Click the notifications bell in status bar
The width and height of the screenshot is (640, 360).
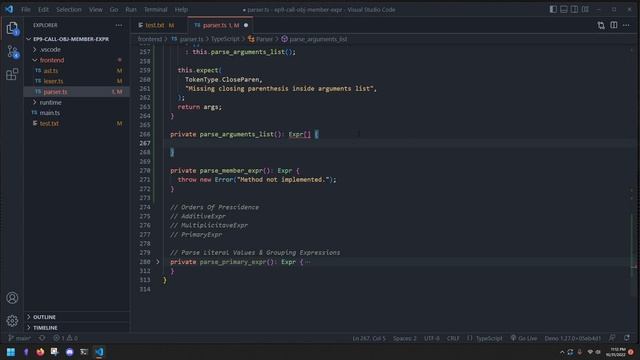(x=627, y=338)
